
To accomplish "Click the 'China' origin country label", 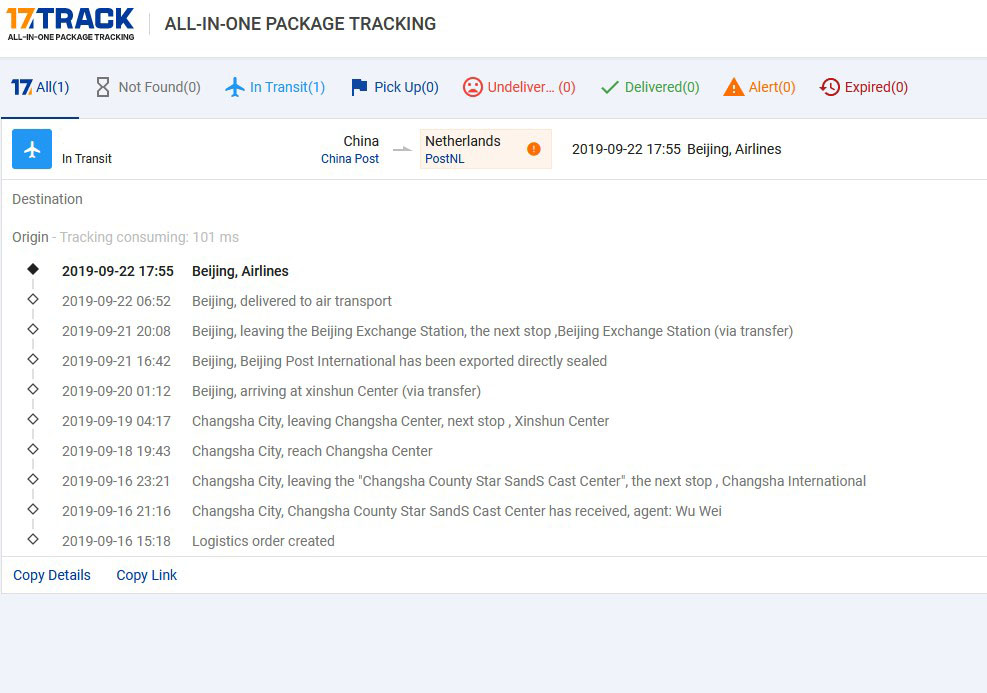I will (x=361, y=141).
